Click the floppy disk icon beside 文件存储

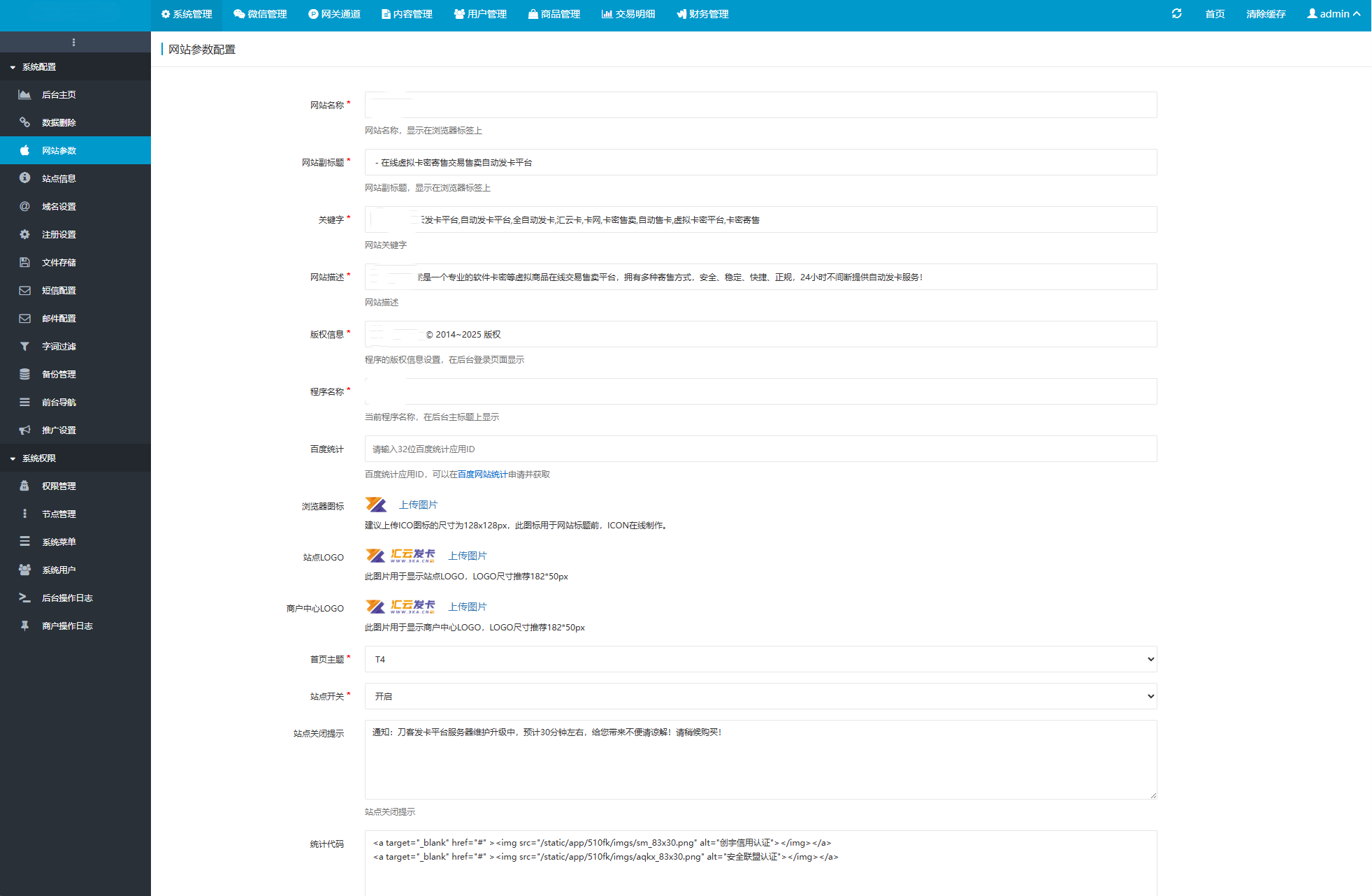tap(24, 263)
